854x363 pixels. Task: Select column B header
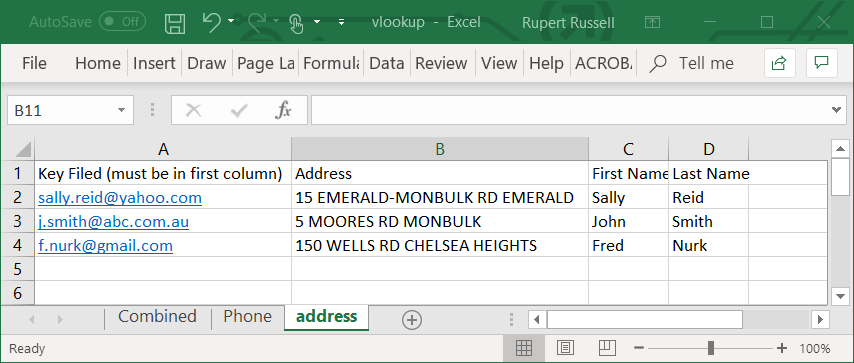(x=440, y=149)
